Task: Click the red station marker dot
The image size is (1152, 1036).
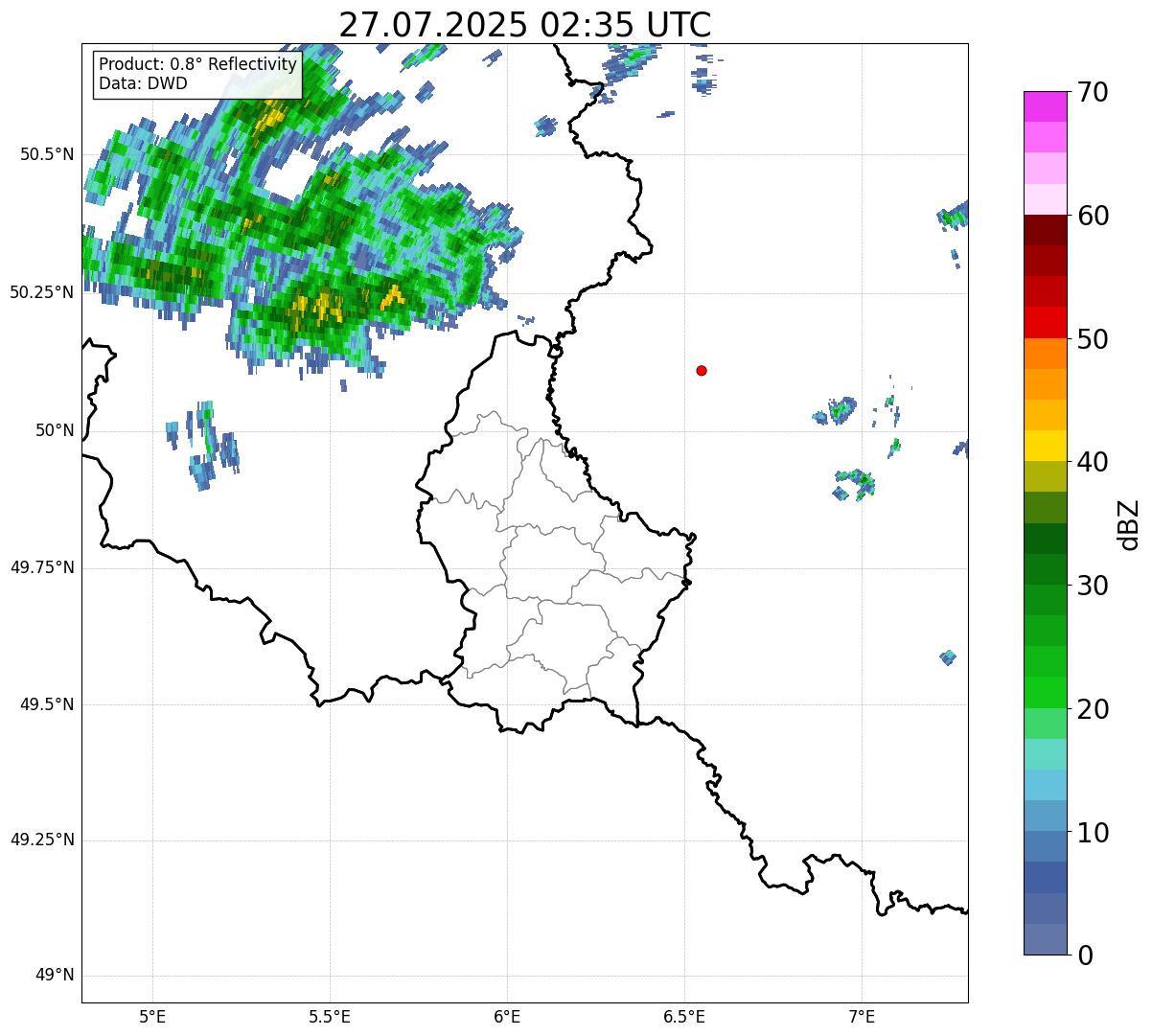Action: [x=702, y=370]
